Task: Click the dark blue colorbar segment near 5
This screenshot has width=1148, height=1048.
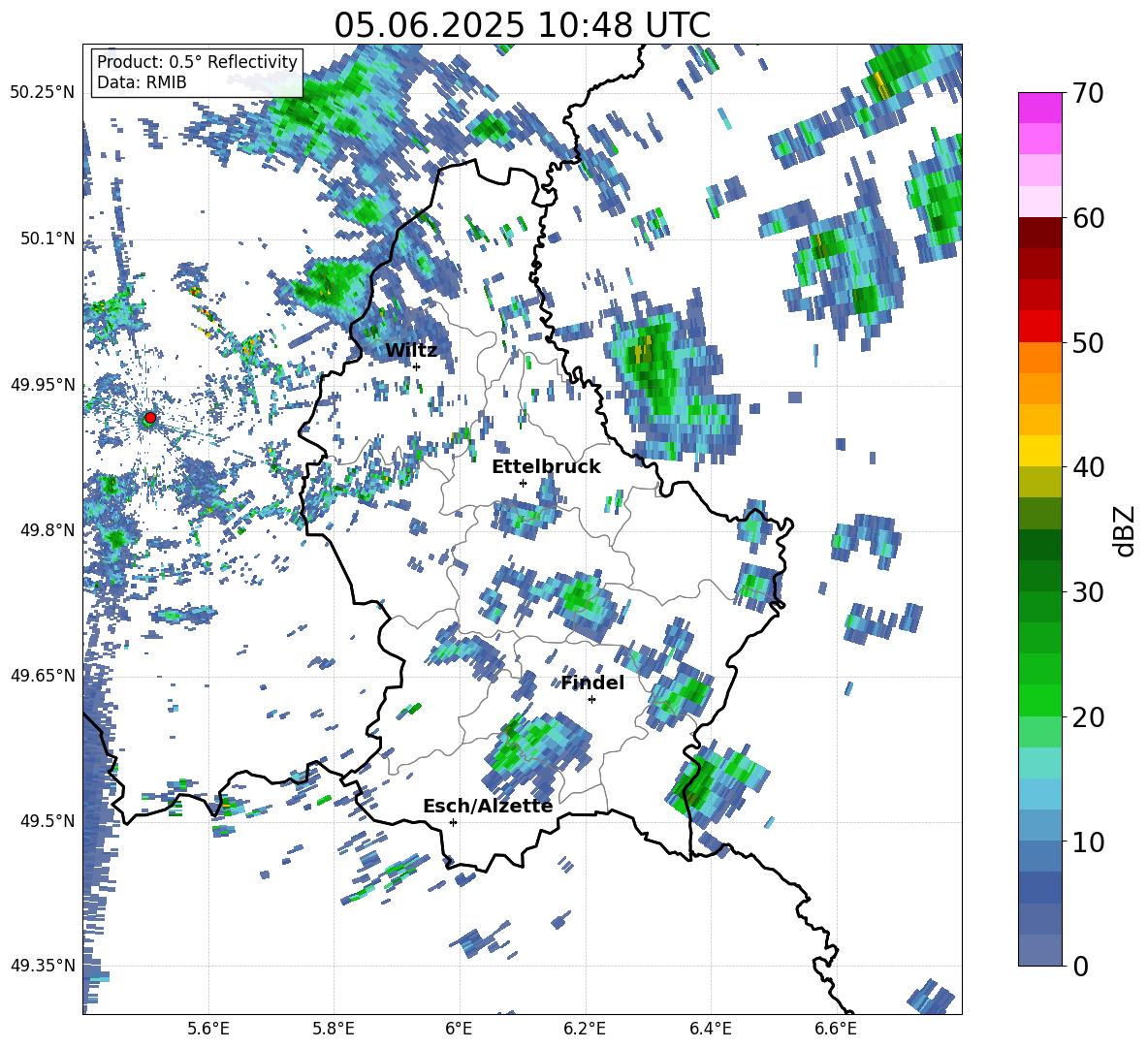Action: pyautogui.click(x=1039, y=888)
